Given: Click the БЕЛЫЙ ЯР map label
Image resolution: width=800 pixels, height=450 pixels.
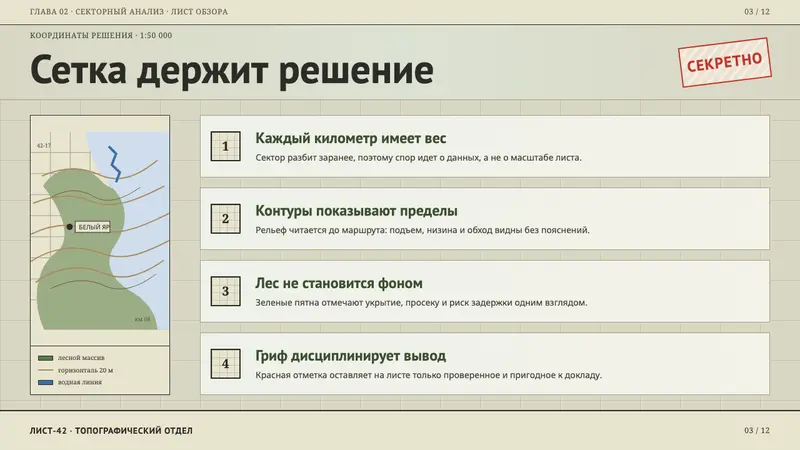Looking at the screenshot, I should point(93,227).
